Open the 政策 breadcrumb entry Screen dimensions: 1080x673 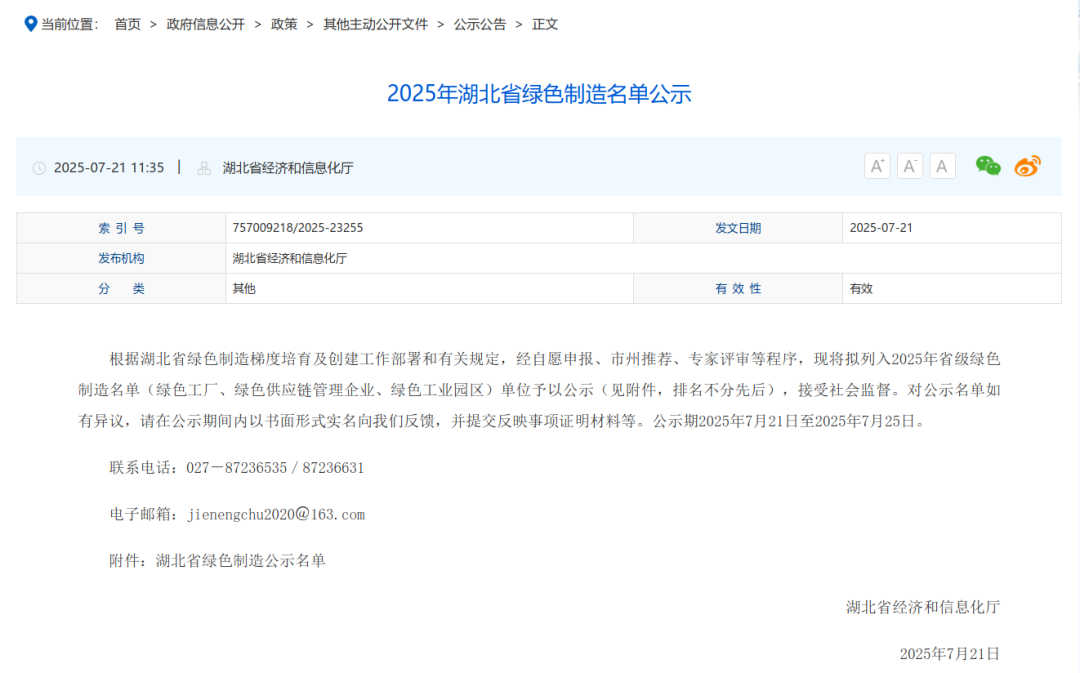coord(284,23)
